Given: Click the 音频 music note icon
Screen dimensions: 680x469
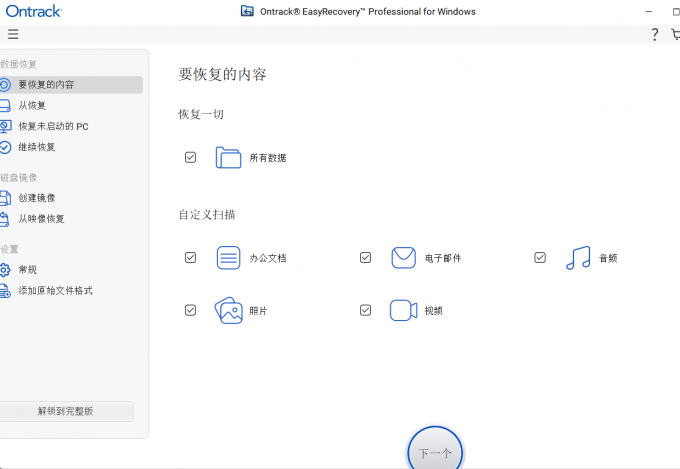Looking at the screenshot, I should (x=578, y=258).
